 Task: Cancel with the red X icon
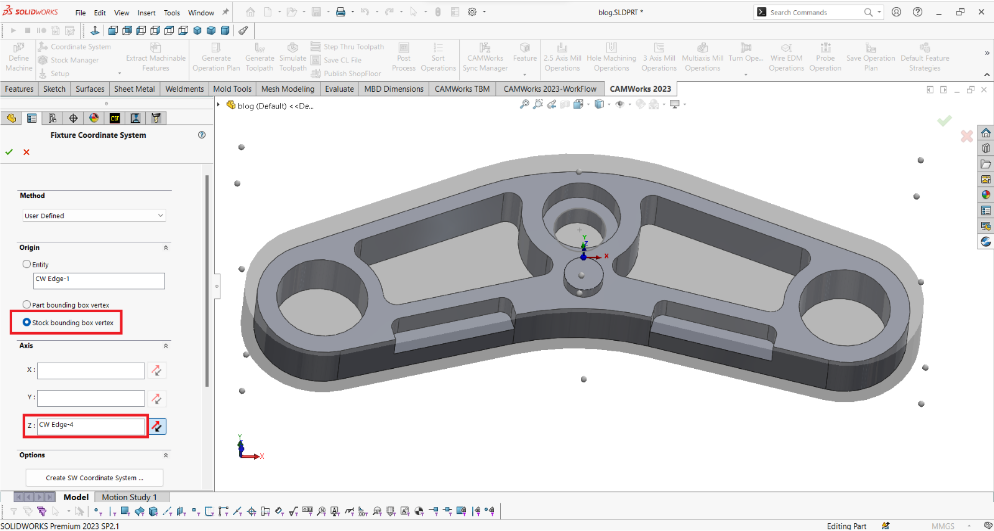[x=26, y=152]
